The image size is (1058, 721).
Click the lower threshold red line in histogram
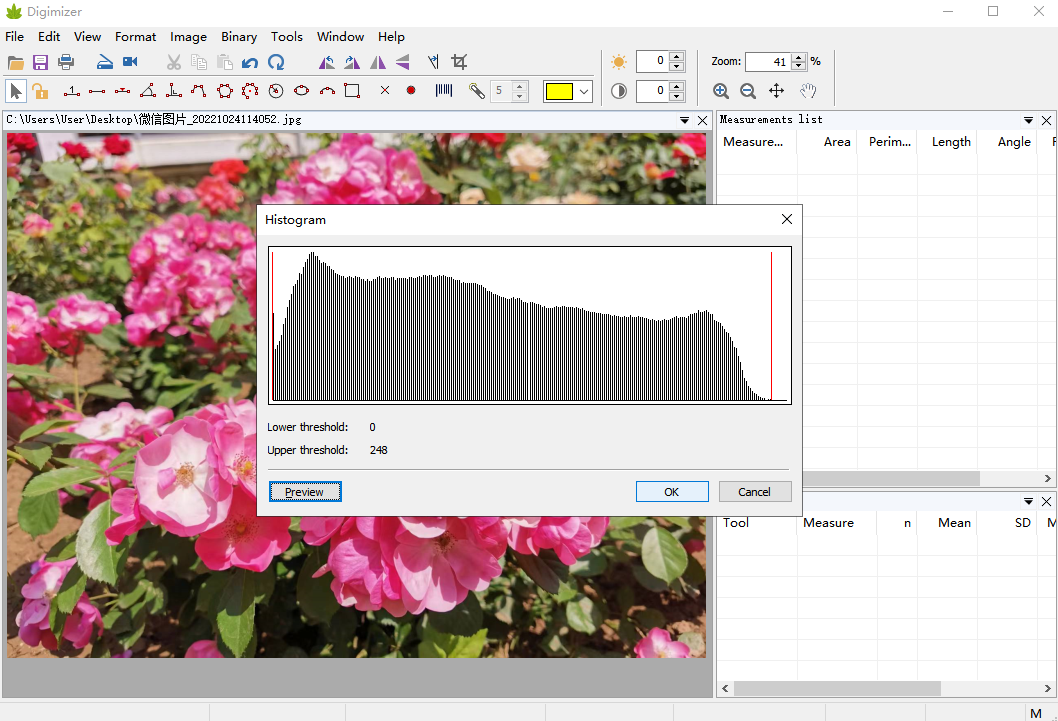[x=273, y=326]
